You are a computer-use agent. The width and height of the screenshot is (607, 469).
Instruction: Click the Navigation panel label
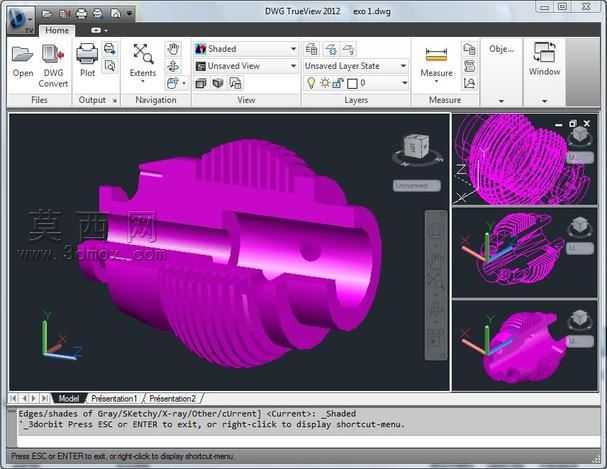click(156, 100)
